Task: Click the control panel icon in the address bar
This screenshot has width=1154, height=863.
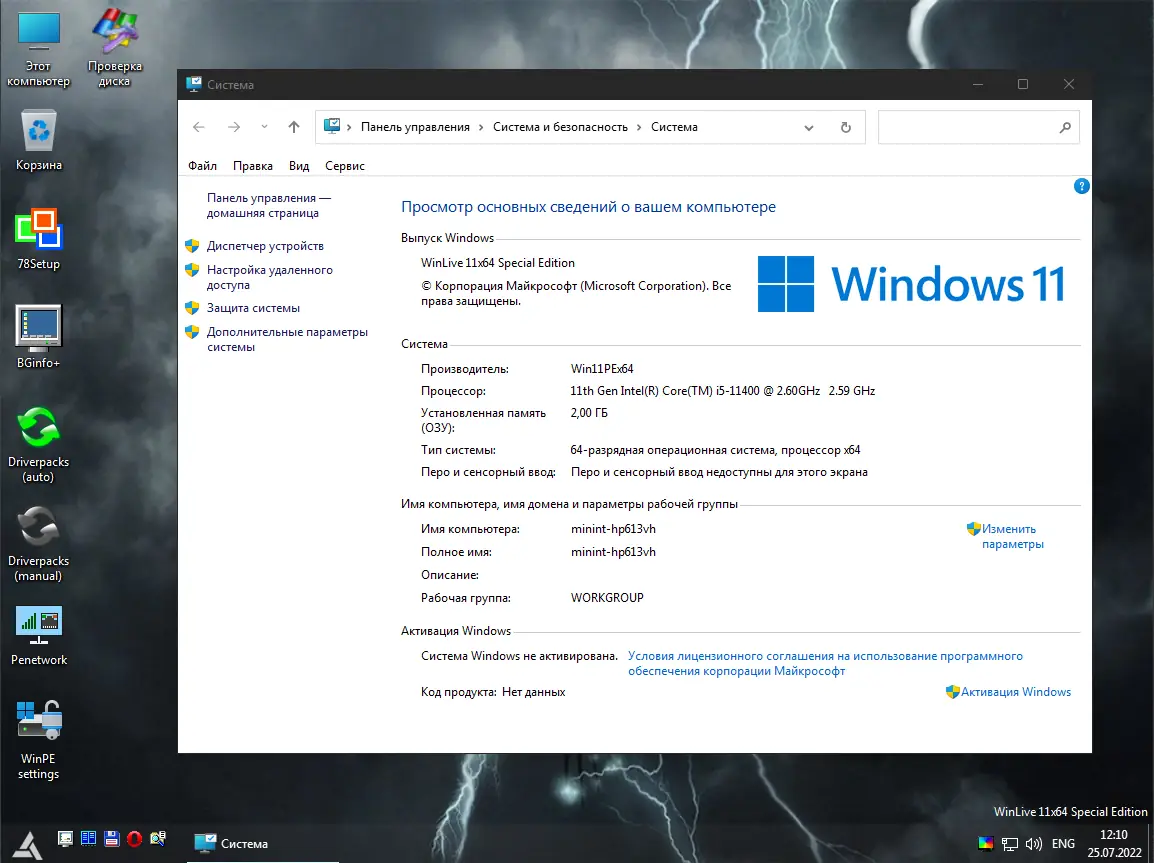Action: 332,127
